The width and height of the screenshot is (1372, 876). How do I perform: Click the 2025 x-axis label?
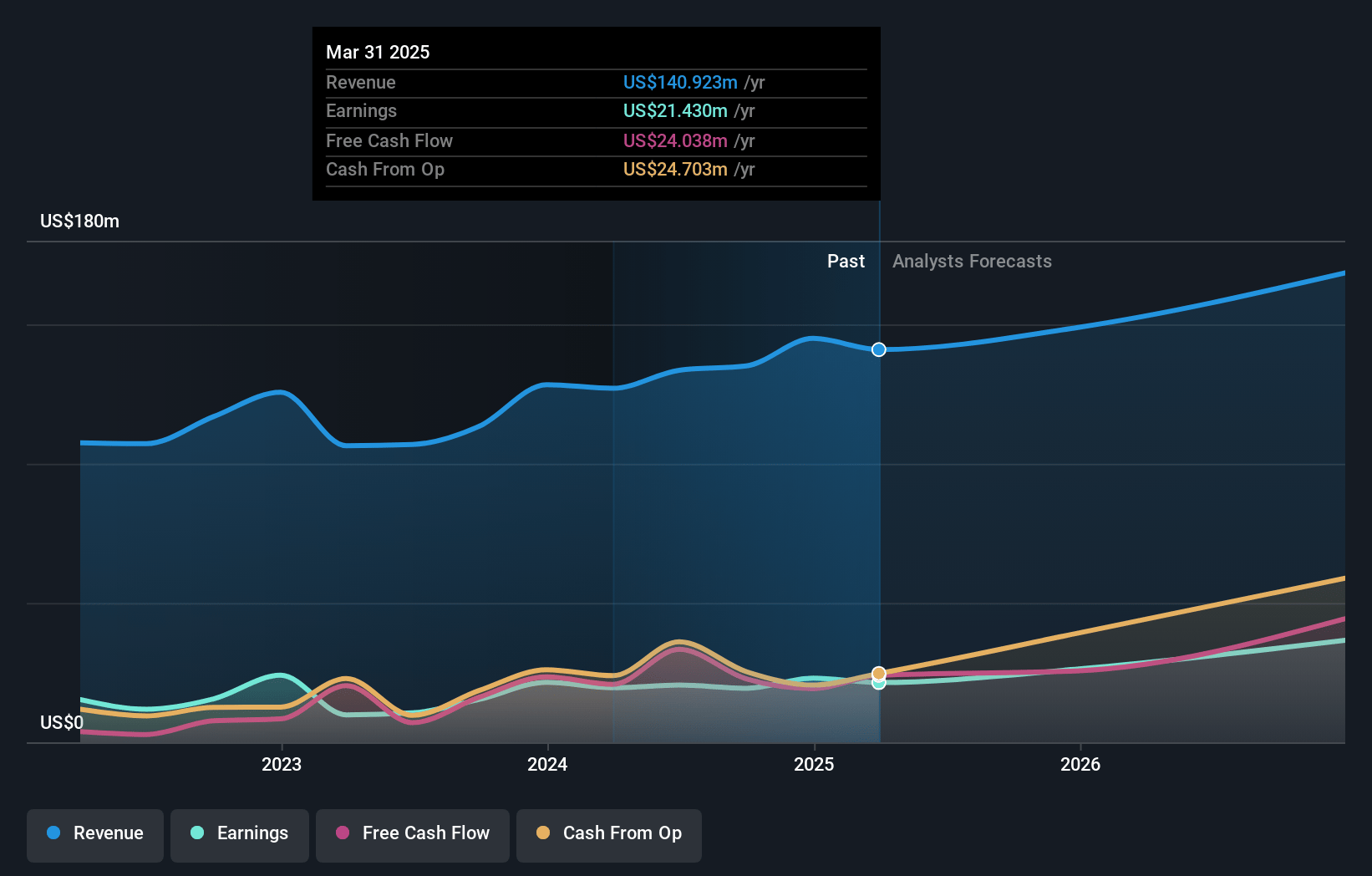(814, 764)
